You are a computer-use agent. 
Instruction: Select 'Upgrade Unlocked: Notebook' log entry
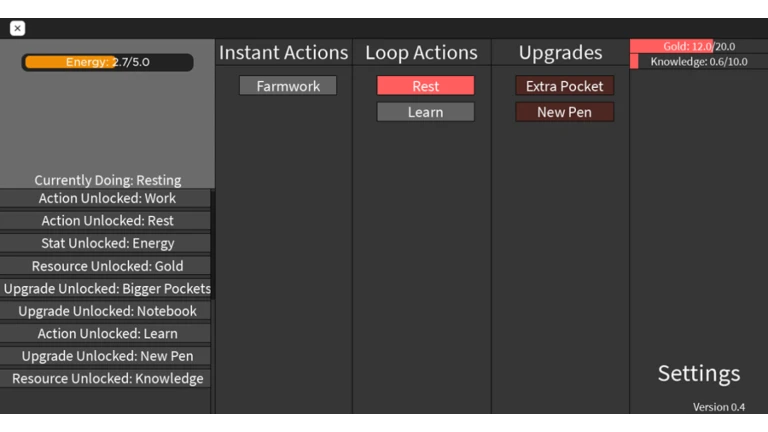click(106, 311)
